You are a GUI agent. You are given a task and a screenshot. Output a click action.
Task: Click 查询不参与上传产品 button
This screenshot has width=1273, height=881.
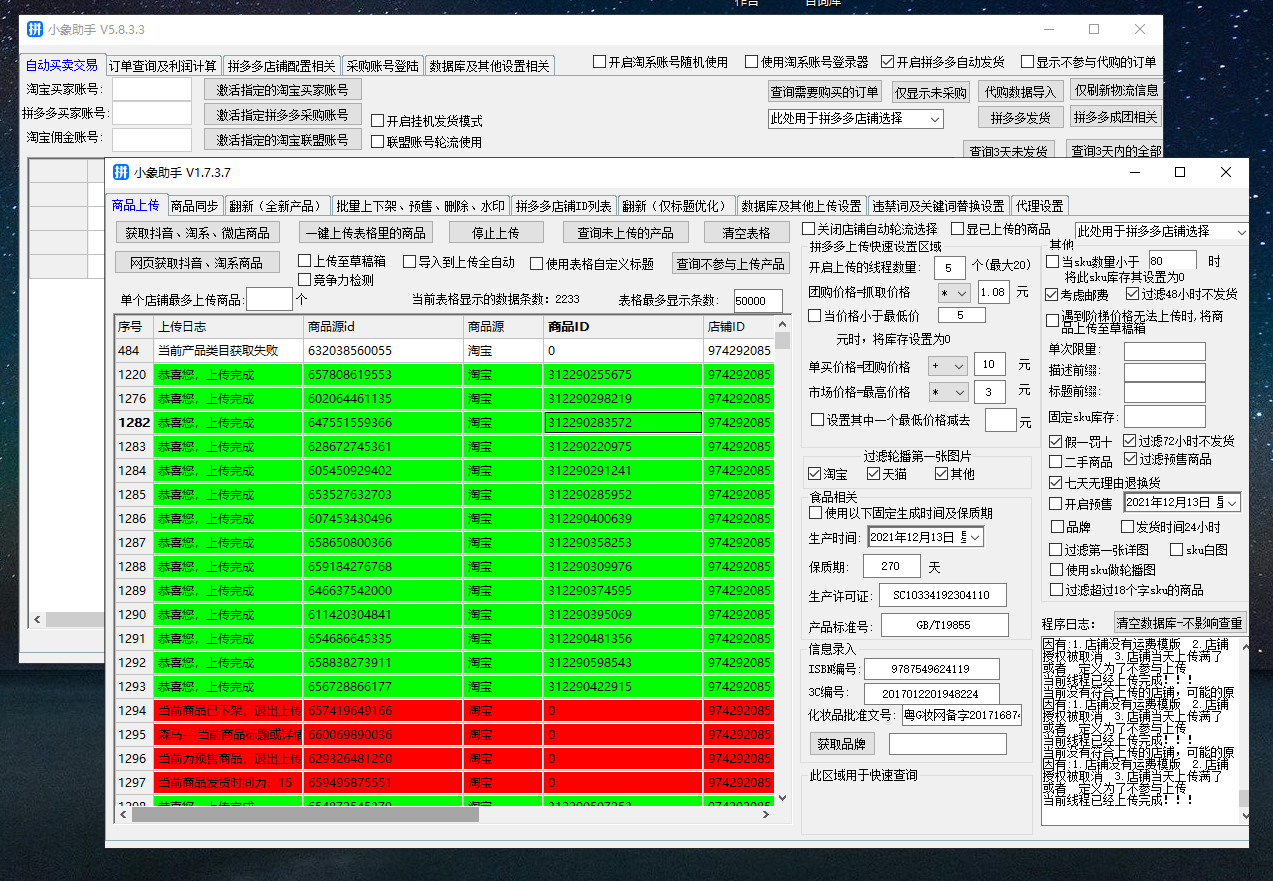(730, 264)
